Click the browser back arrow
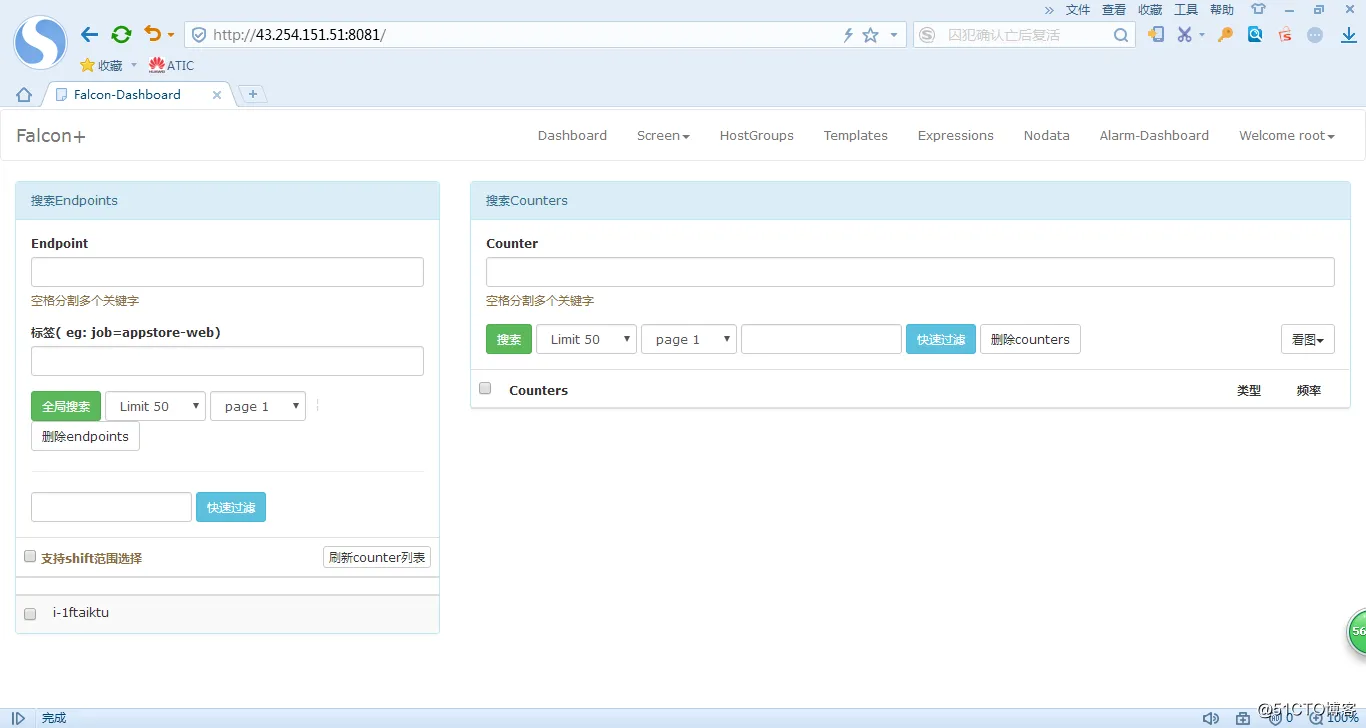The height and width of the screenshot is (728, 1366). (x=89, y=35)
